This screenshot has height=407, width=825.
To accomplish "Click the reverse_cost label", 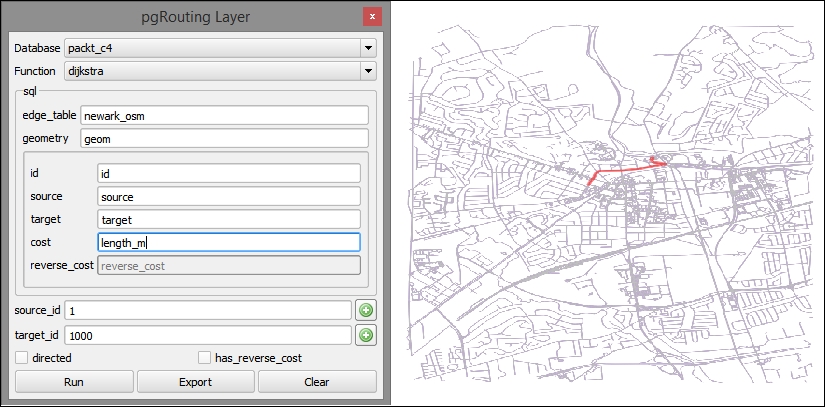I will coord(62,265).
